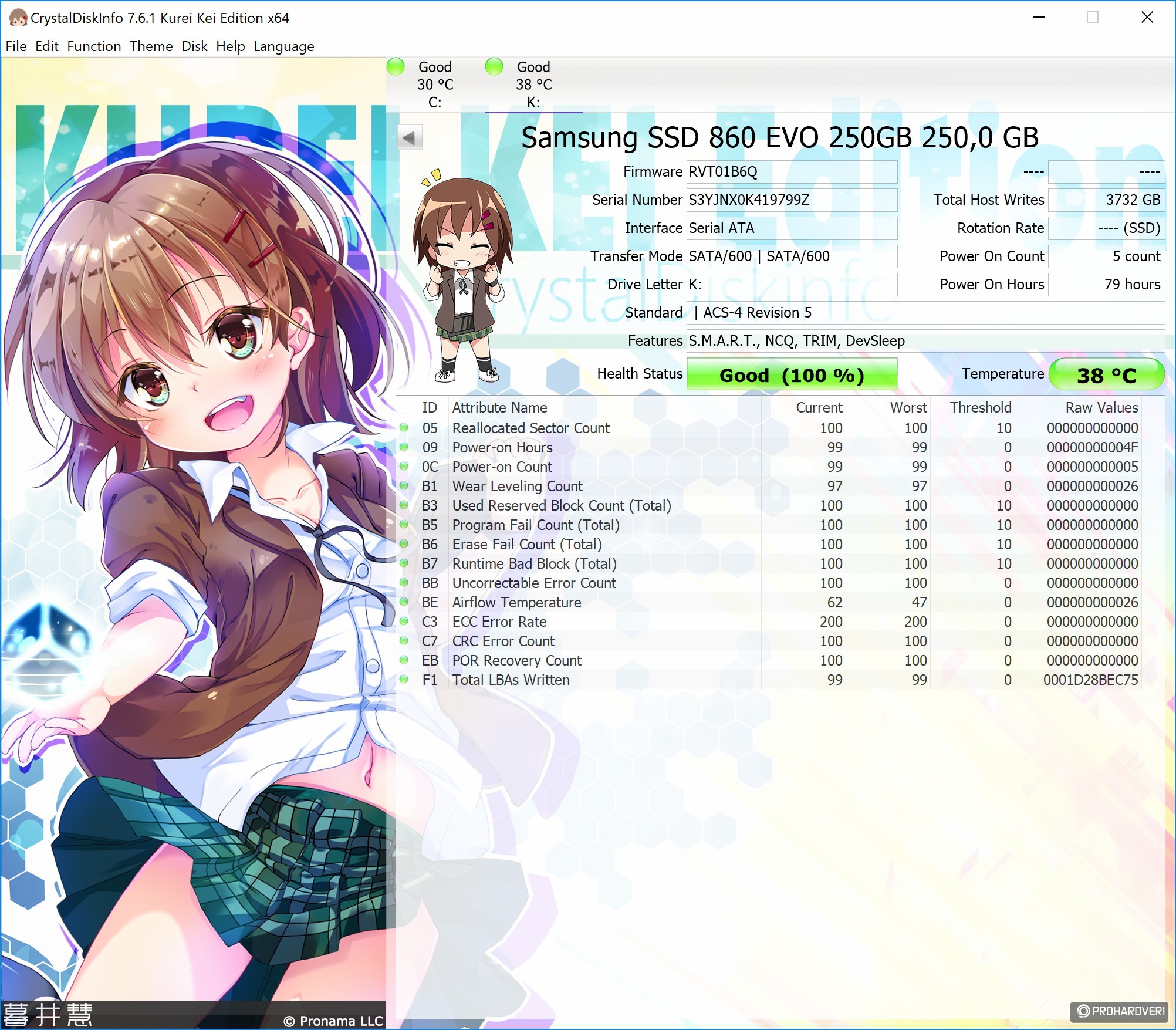Image resolution: width=1176 pixels, height=1030 pixels.
Task: Select drive C: green status indicator
Action: click(396, 66)
